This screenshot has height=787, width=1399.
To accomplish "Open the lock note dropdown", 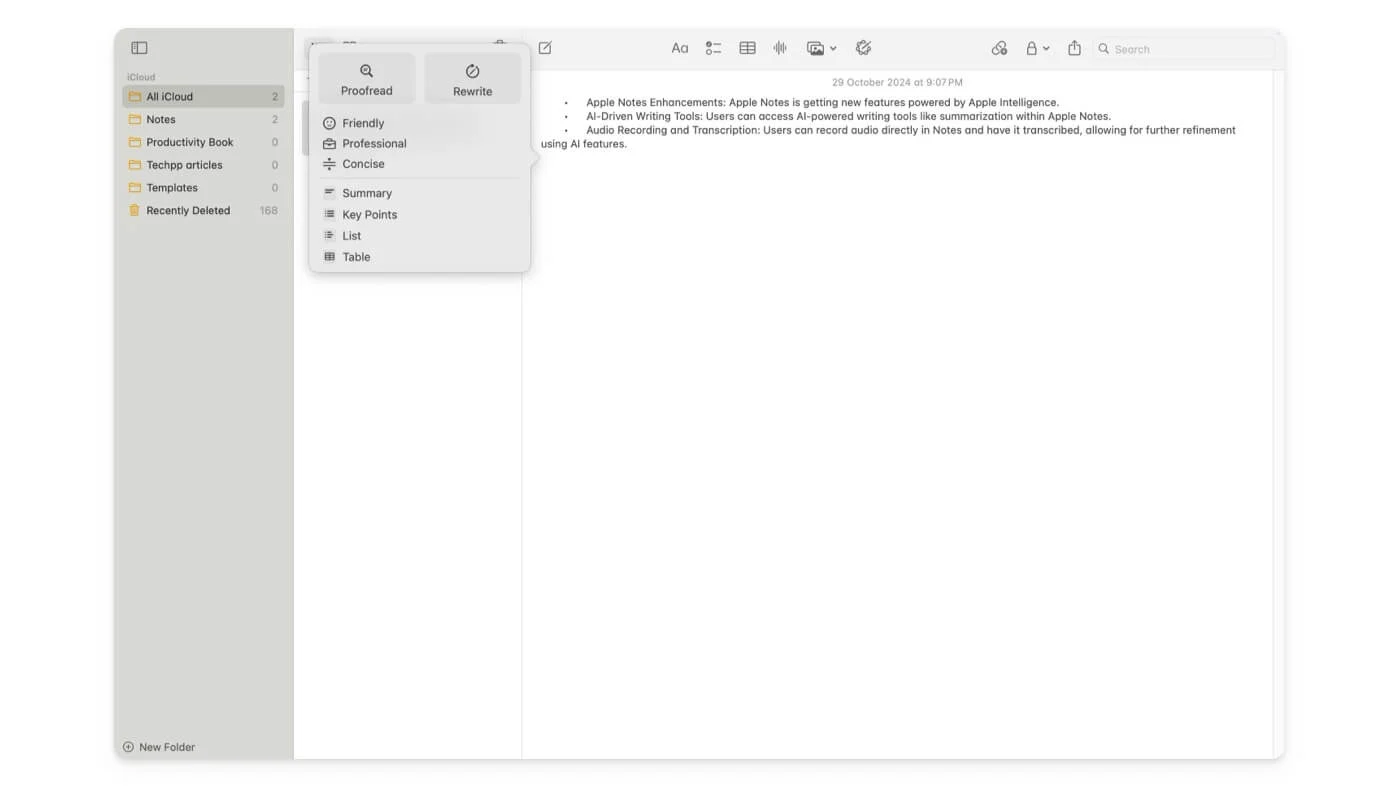I will click(1036, 48).
